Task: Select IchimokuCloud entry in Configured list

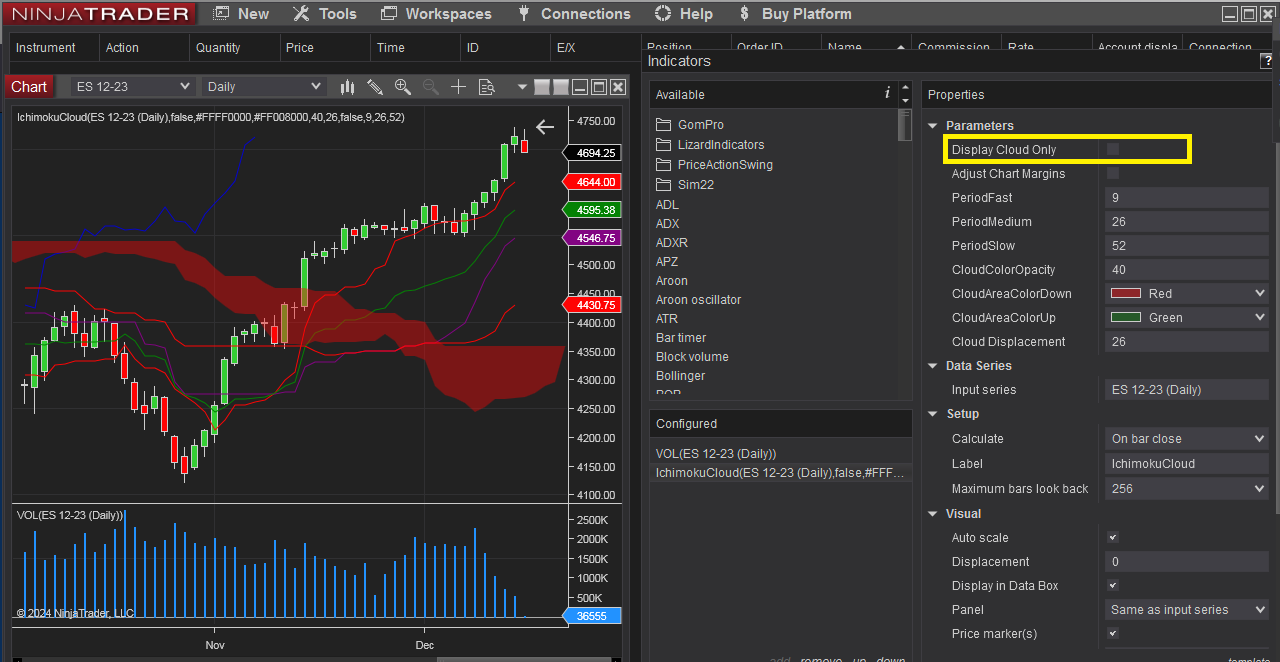Action: (780, 473)
